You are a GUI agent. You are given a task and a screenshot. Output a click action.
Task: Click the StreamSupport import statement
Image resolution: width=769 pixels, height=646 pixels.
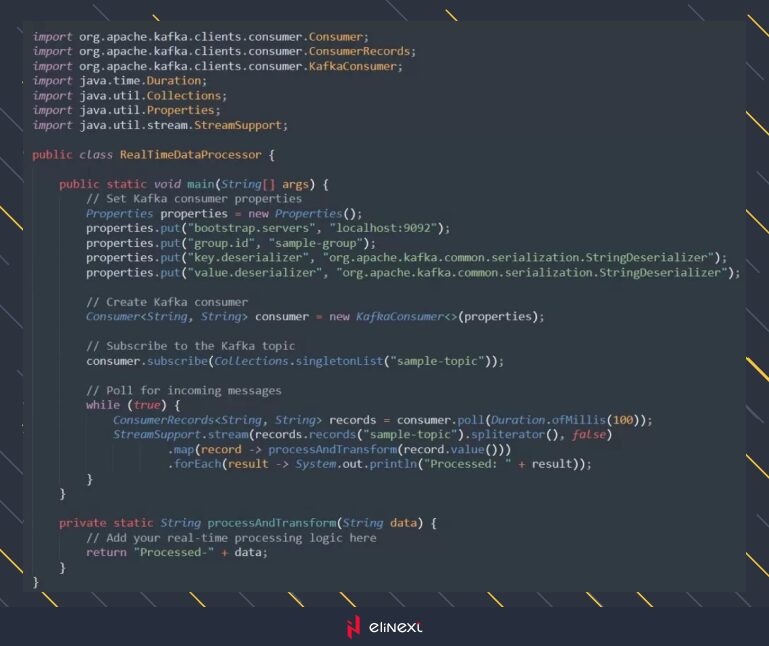[160, 125]
